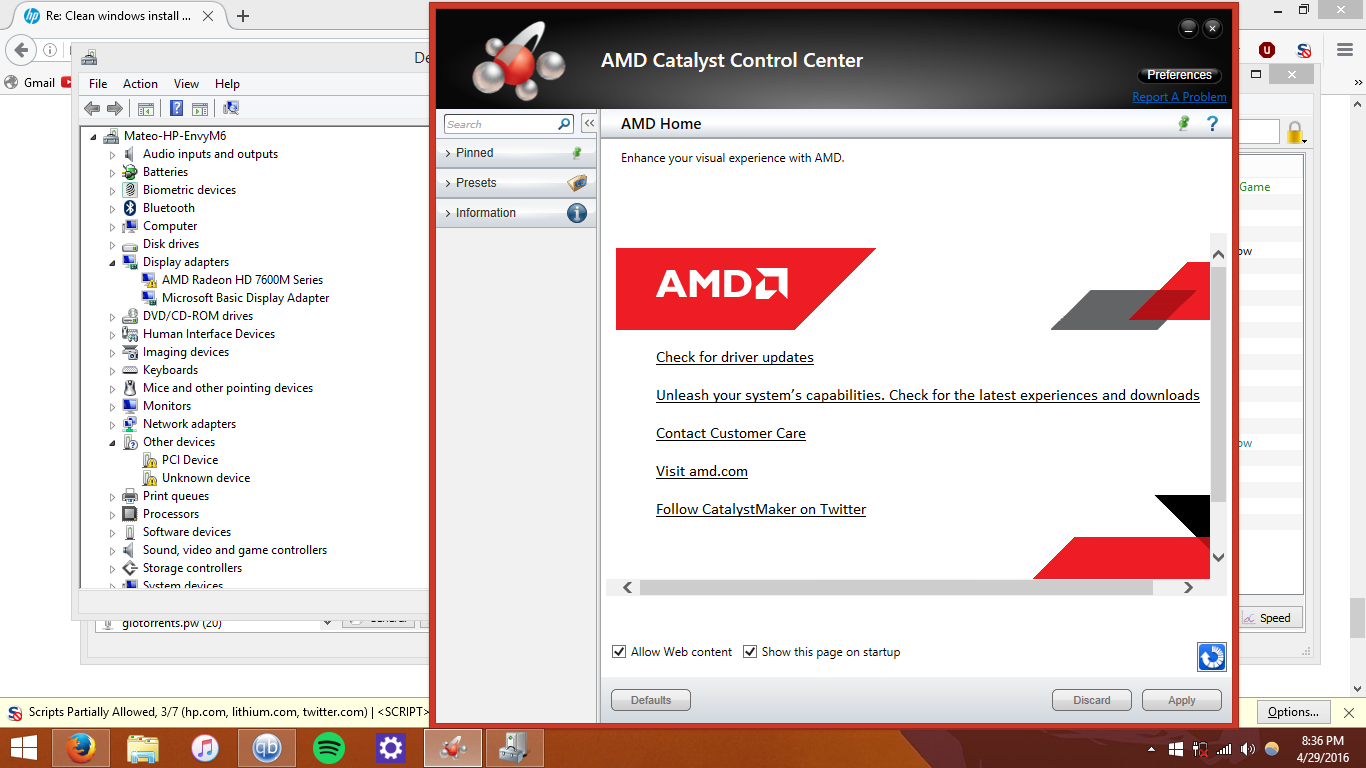Click the Defaults button in Catalyst
Viewport: 1366px width, 768px height.
click(x=651, y=700)
